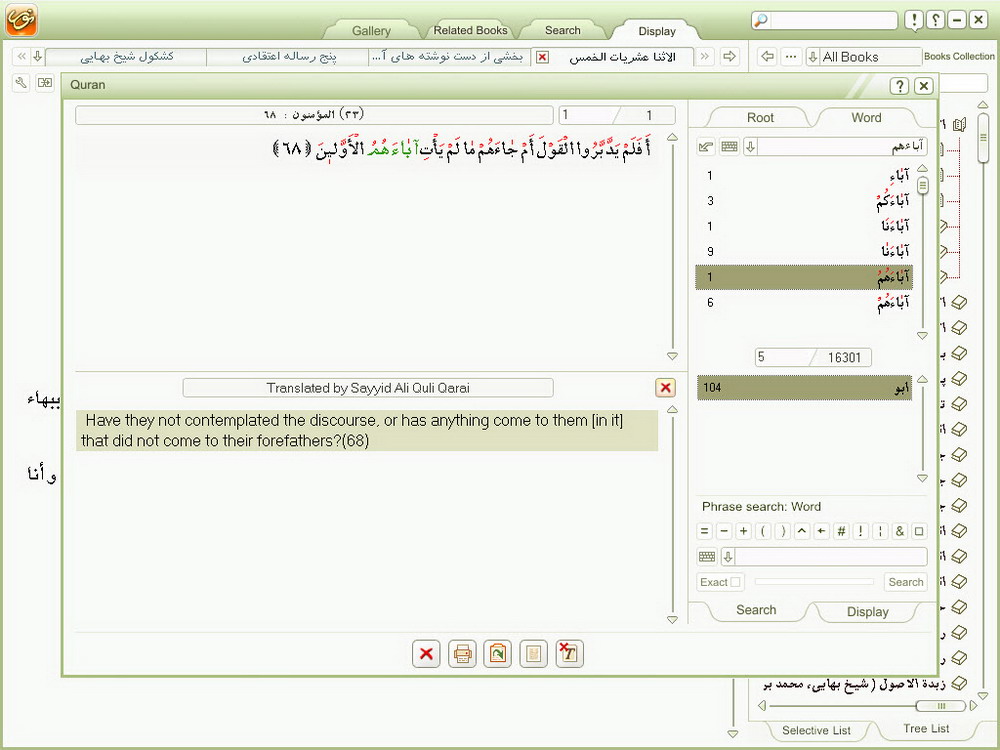Switch to the Selective List tab
The height and width of the screenshot is (750, 1000).
coord(816,730)
